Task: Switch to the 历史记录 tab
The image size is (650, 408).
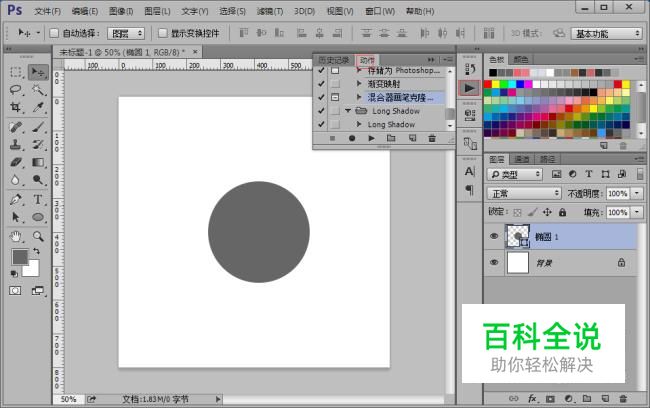Action: (x=334, y=60)
